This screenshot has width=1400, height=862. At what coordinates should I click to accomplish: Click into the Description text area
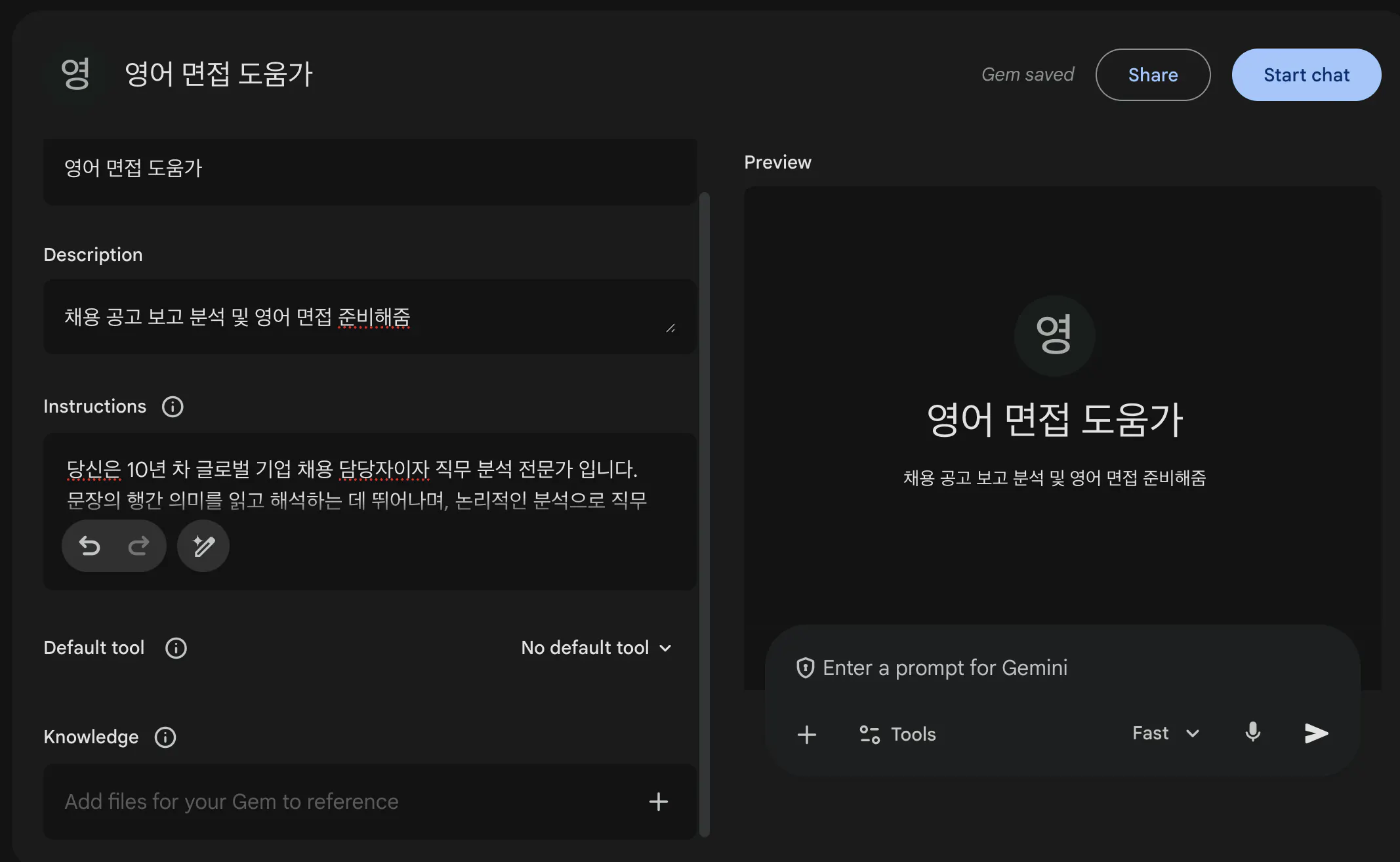tap(369, 318)
